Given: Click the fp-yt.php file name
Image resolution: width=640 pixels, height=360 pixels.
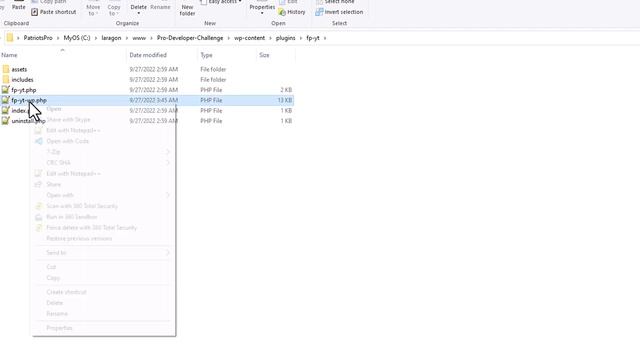Looking at the screenshot, I should 24,90.
